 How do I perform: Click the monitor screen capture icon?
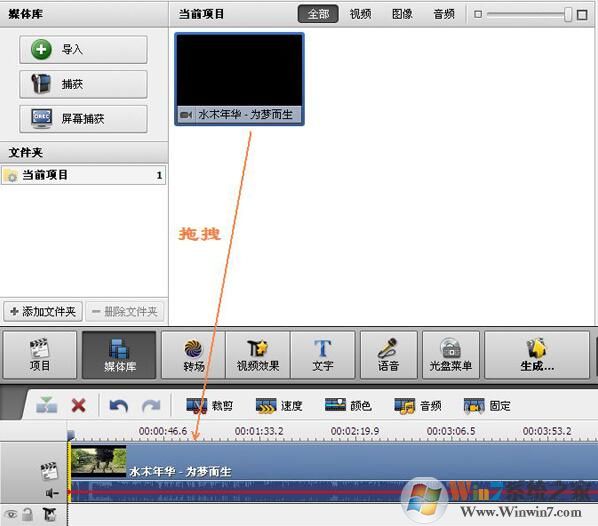pyautogui.click(x=41, y=119)
